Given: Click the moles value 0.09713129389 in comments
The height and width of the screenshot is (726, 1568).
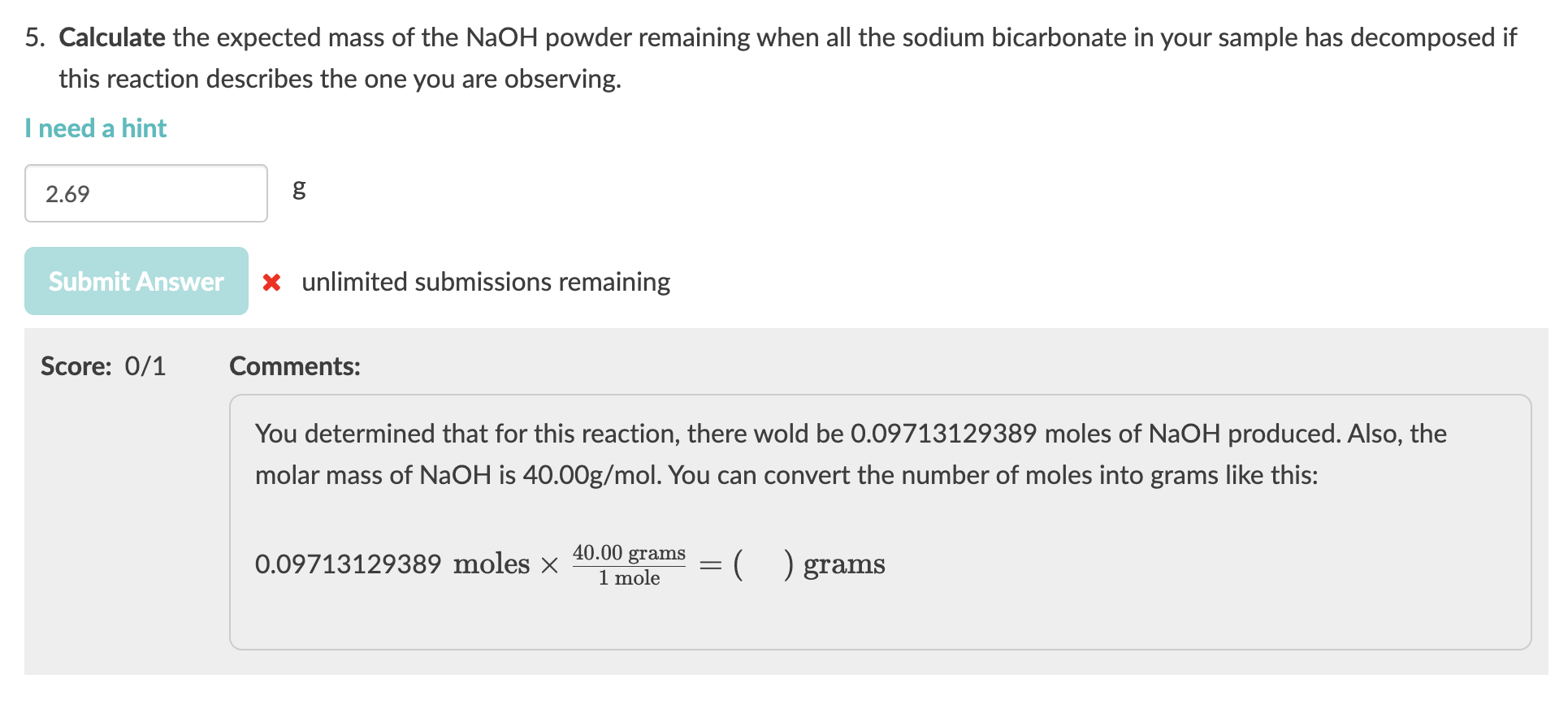Looking at the screenshot, I should (944, 434).
